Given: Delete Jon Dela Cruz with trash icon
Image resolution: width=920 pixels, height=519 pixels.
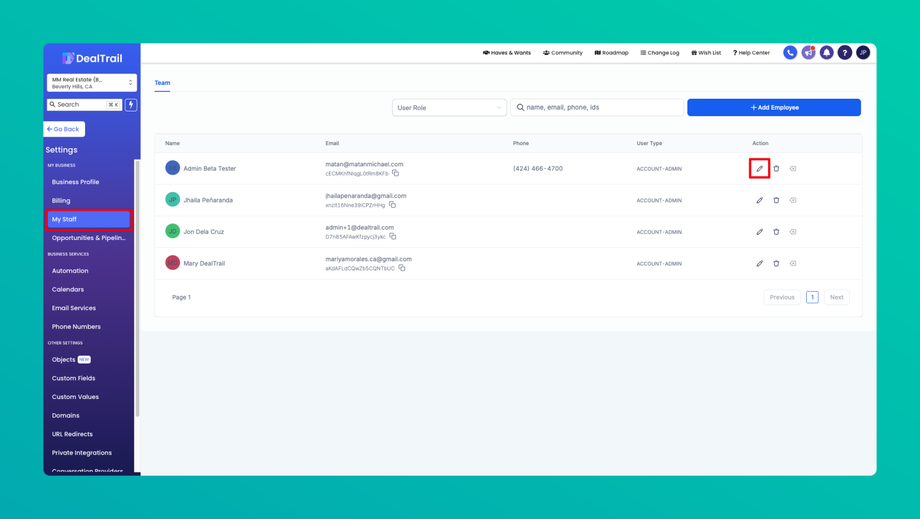Looking at the screenshot, I should [776, 232].
